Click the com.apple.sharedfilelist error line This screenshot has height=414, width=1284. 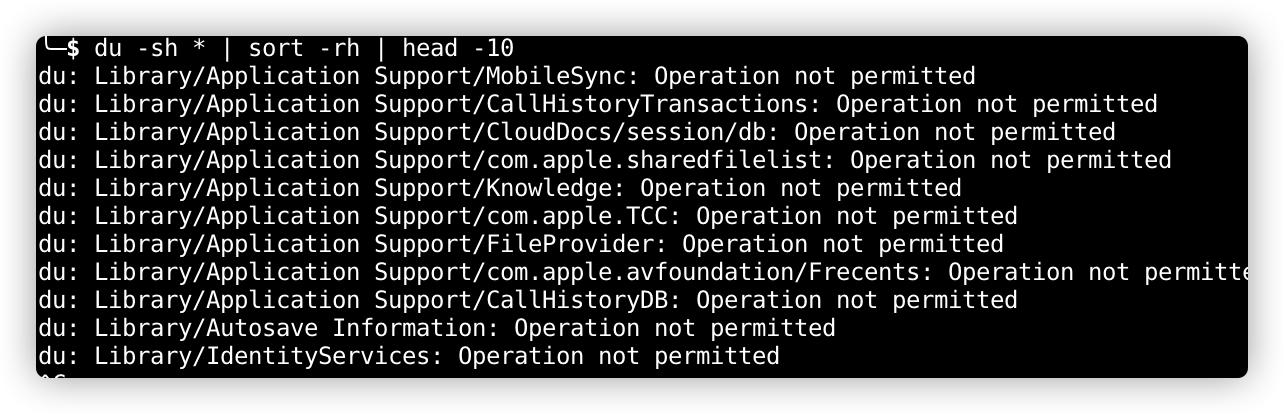point(604,160)
